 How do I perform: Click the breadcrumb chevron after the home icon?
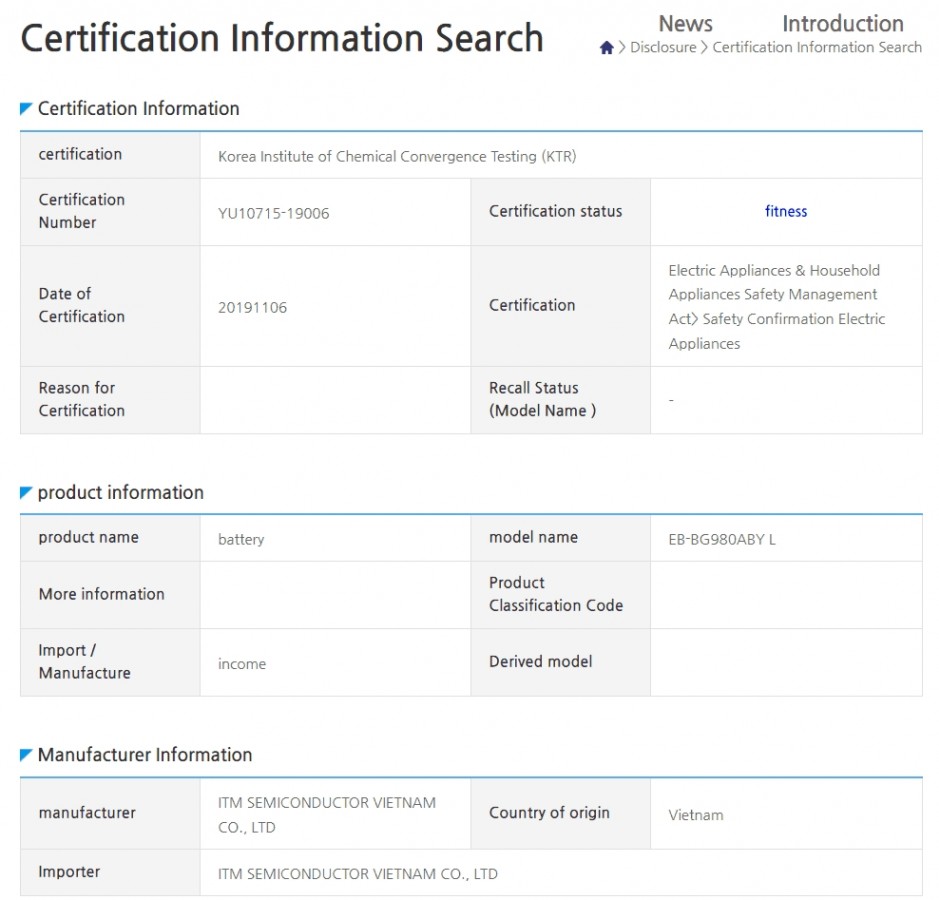tap(621, 48)
